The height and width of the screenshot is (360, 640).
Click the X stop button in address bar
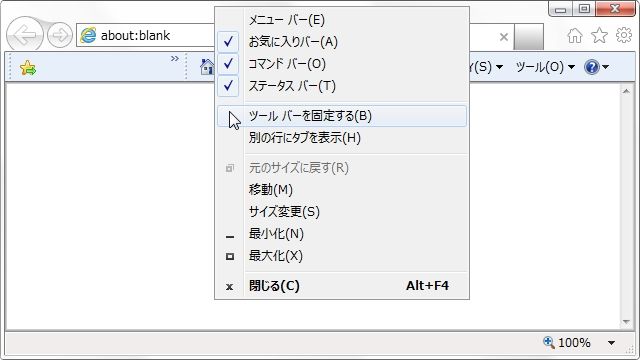[x=504, y=37]
